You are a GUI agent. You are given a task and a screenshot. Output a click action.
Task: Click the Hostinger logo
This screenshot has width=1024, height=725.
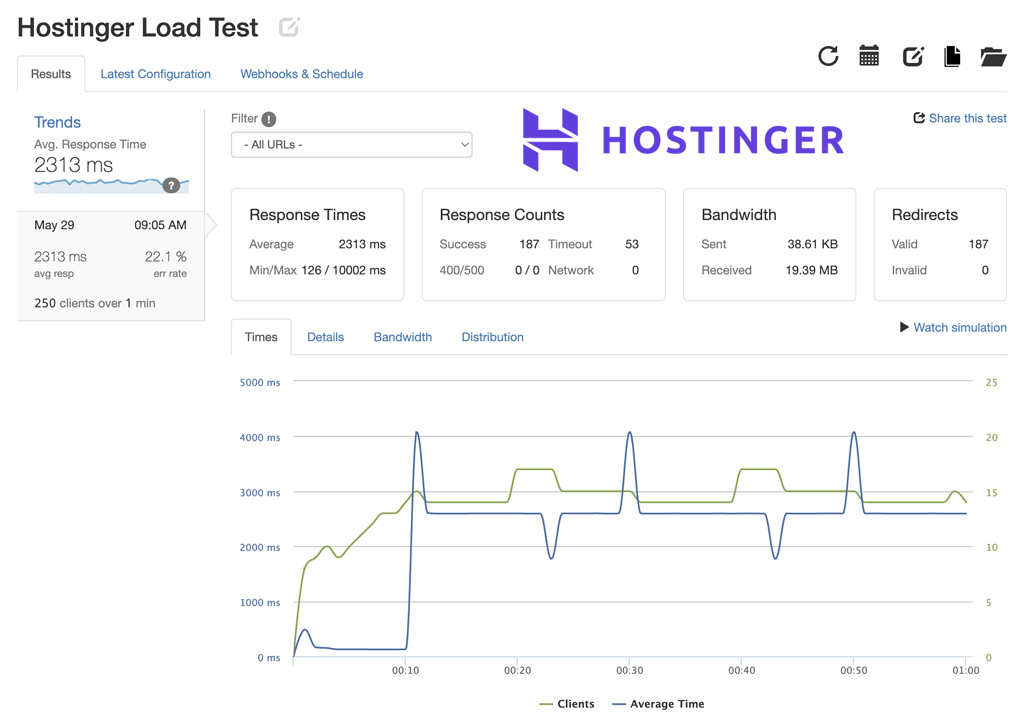[x=683, y=140]
